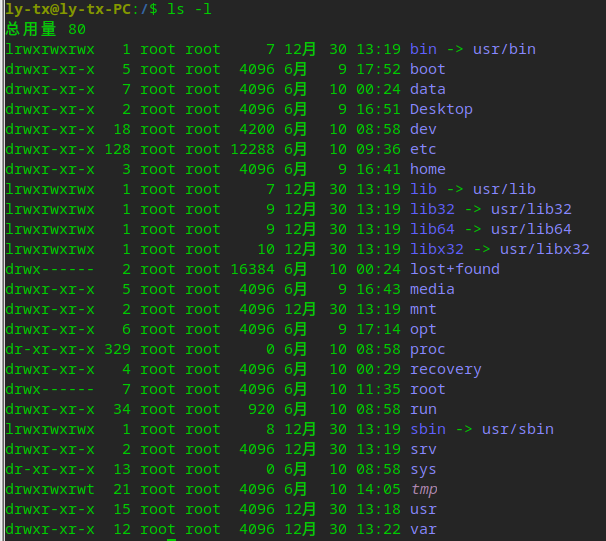Click the 'usr/bin' link target
This screenshot has height=541, width=606.
pyautogui.click(x=504, y=49)
